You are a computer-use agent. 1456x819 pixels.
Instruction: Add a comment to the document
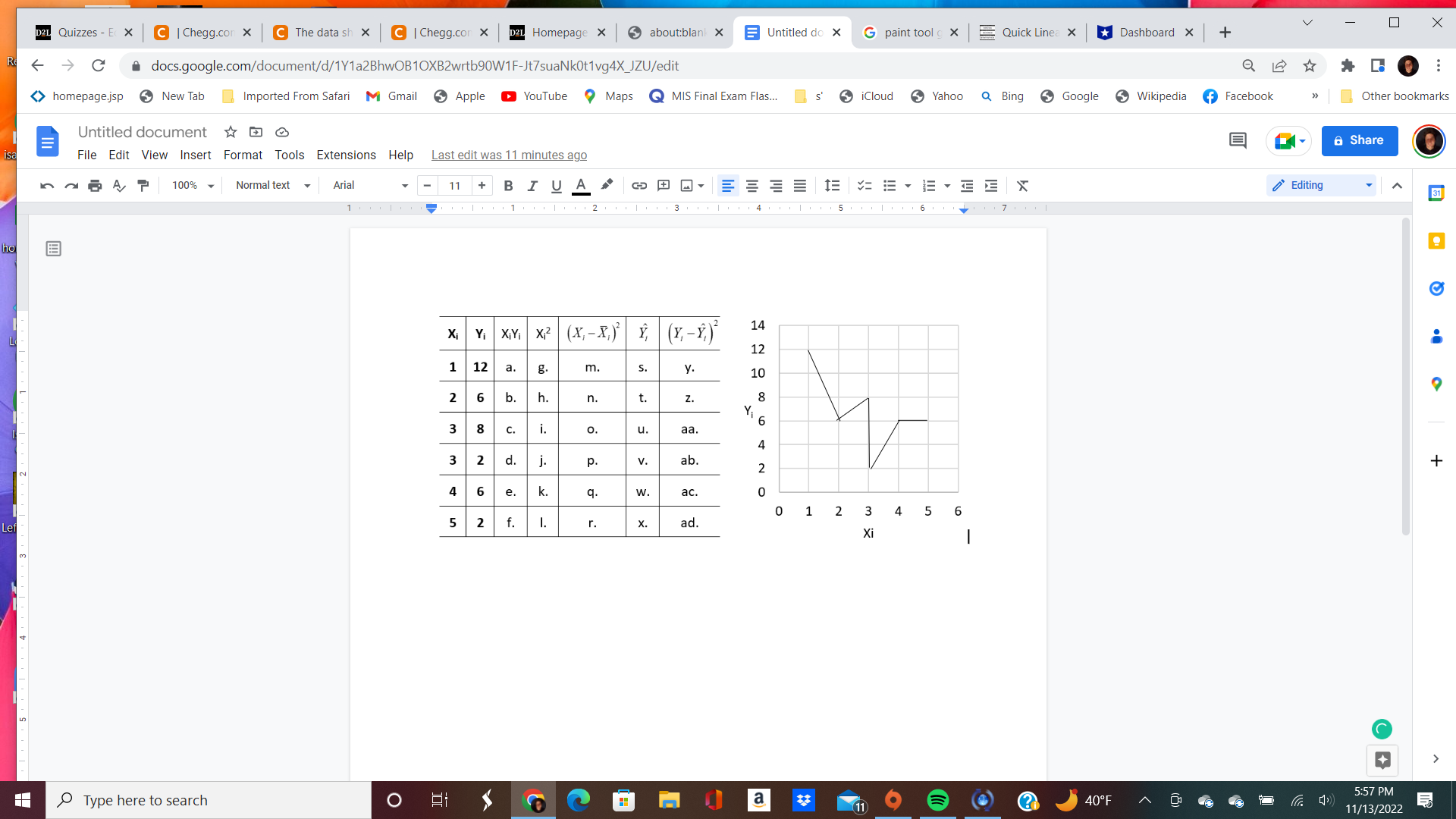pyautogui.click(x=664, y=186)
